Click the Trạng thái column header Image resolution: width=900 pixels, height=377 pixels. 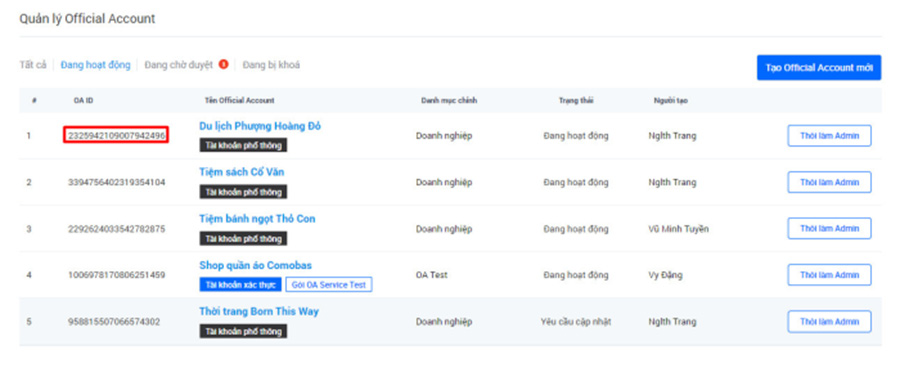[576, 100]
